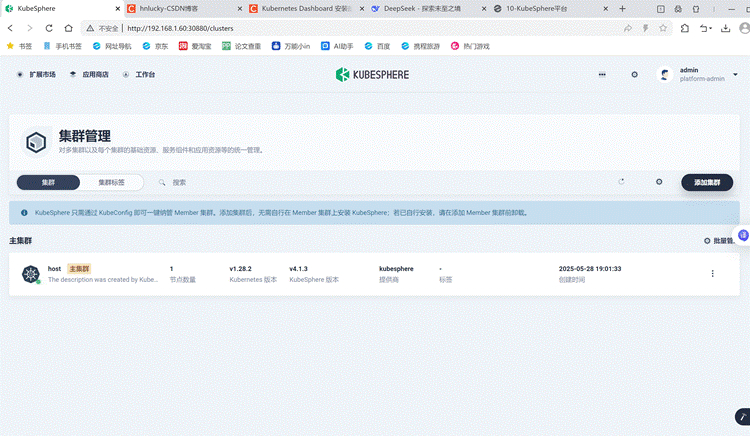
Task: Click the info icon in the notice banner
Action: (24, 213)
